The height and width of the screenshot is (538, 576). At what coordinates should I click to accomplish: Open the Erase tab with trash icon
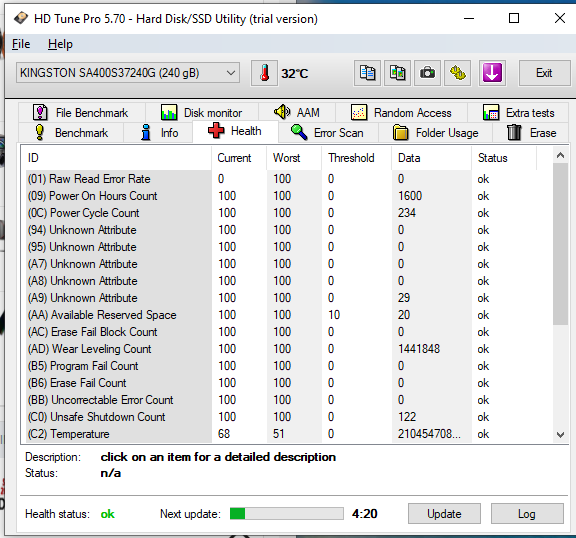coord(531,133)
